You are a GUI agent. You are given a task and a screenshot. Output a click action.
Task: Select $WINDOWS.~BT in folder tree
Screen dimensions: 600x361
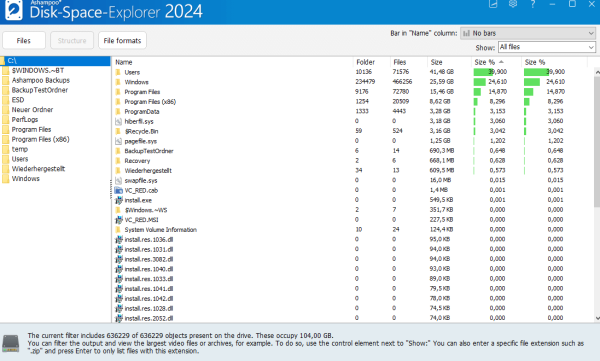coord(38,70)
